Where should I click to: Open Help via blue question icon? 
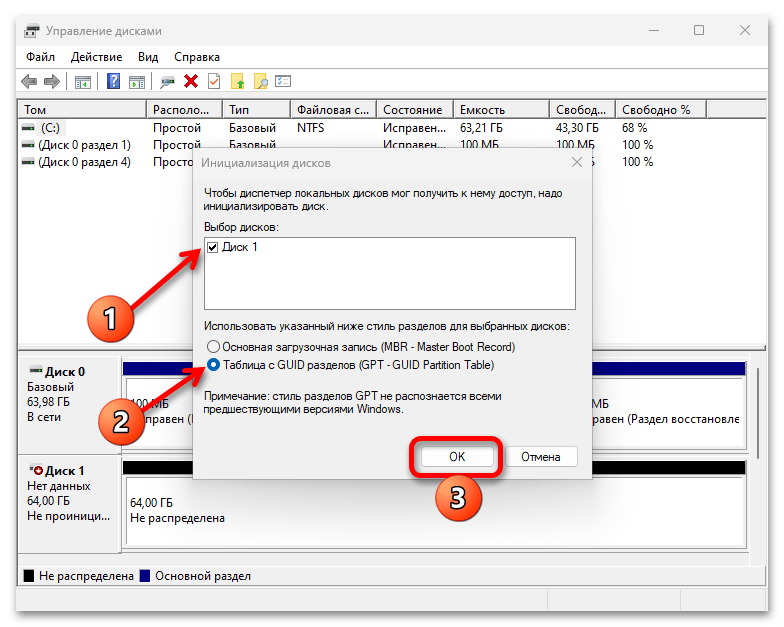pos(114,81)
